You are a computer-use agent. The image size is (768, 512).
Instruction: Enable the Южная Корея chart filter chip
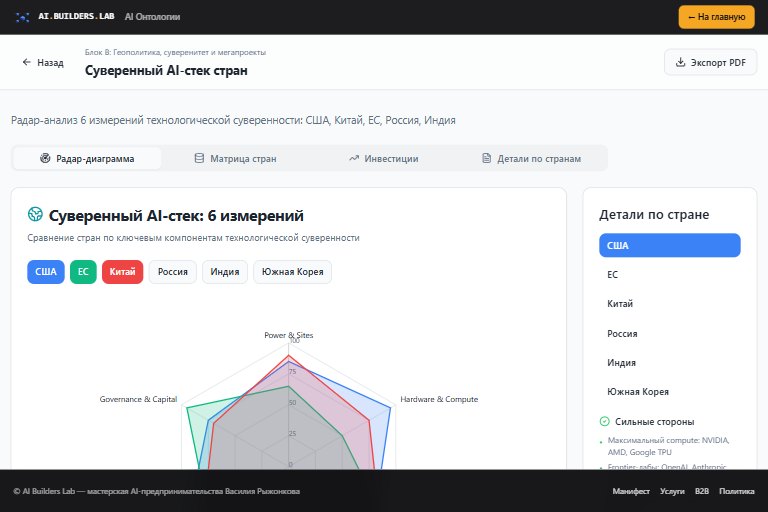tap(292, 272)
